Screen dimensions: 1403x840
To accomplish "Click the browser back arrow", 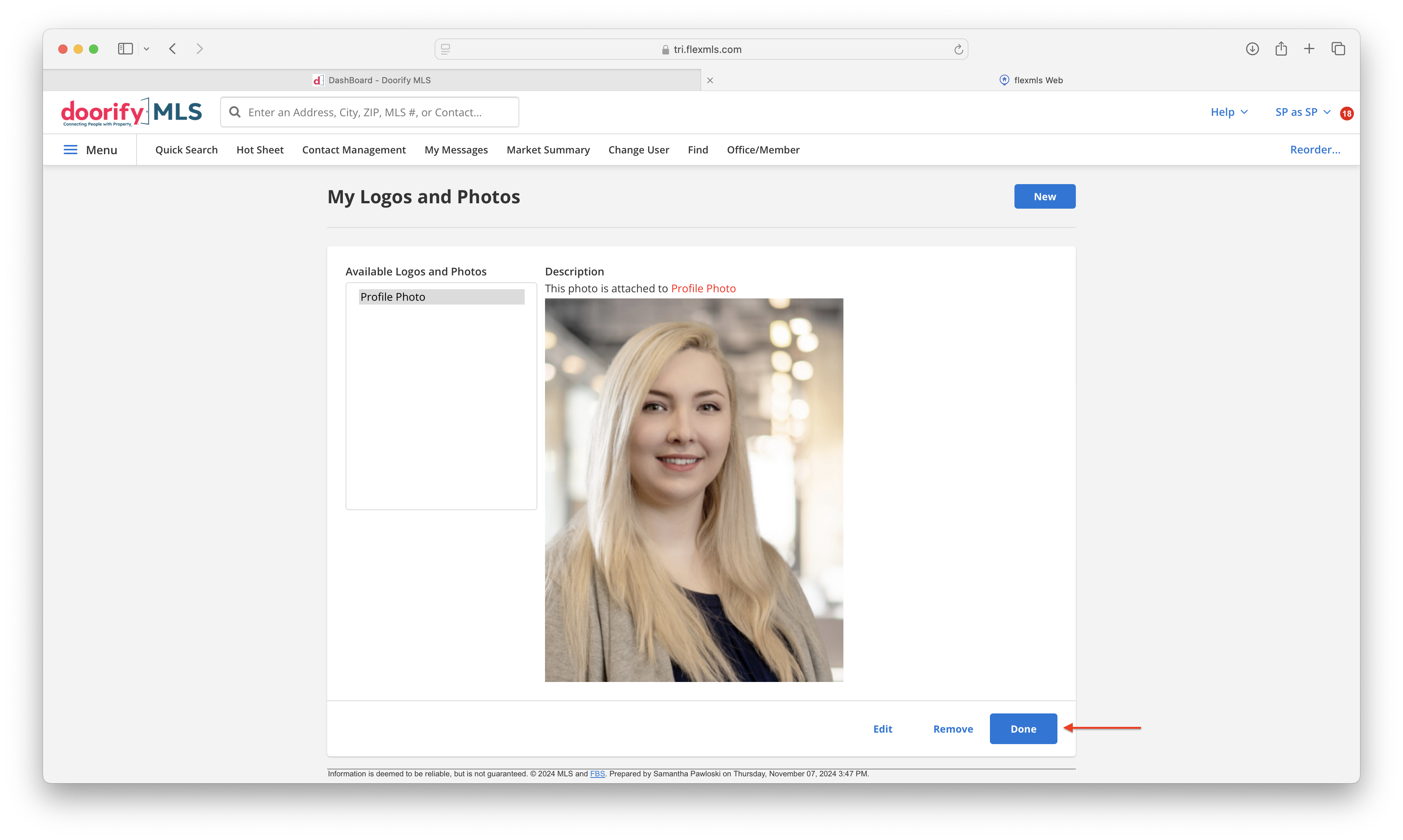I will tap(173, 49).
